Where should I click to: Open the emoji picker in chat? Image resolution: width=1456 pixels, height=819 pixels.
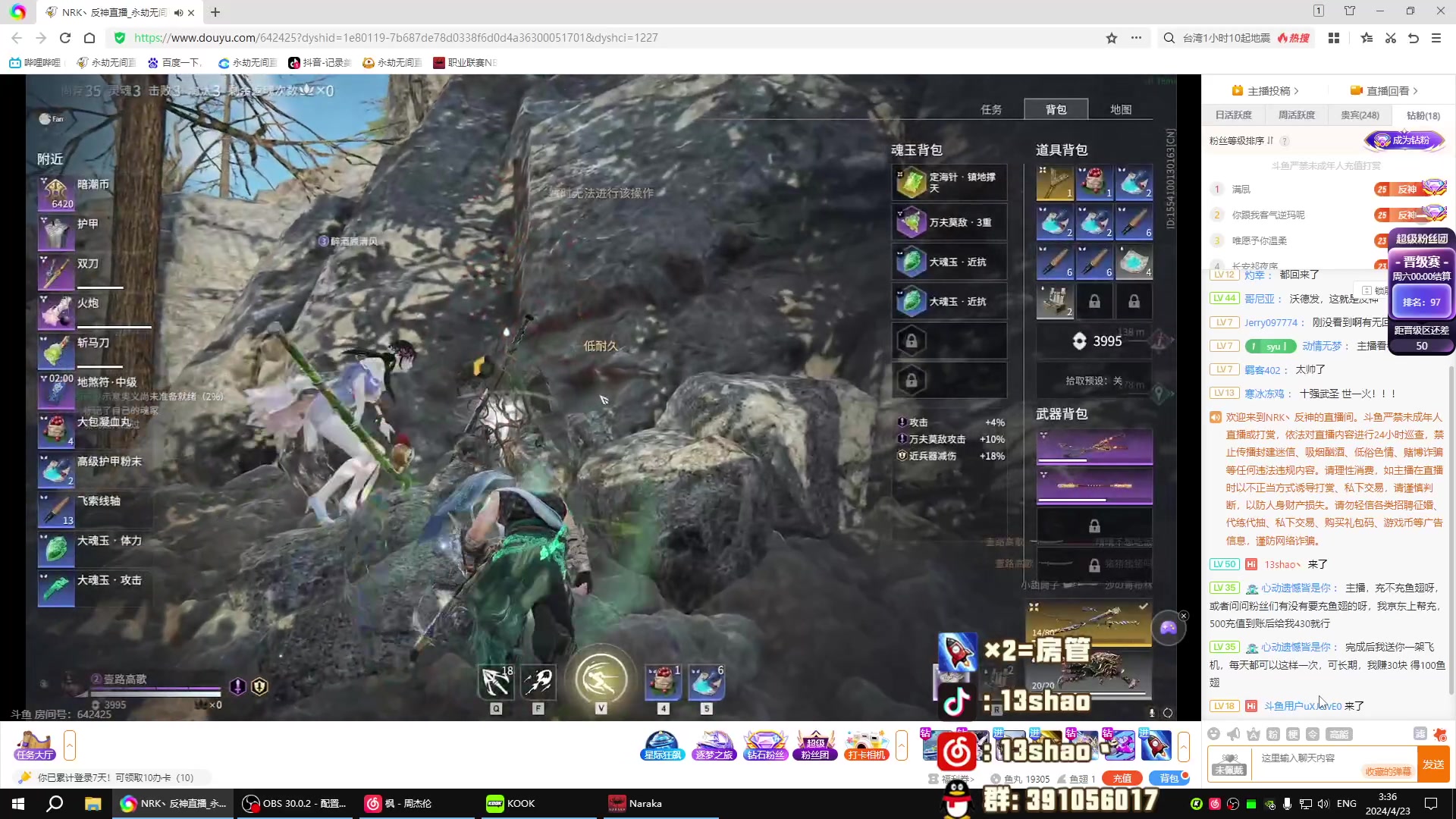(x=1213, y=733)
